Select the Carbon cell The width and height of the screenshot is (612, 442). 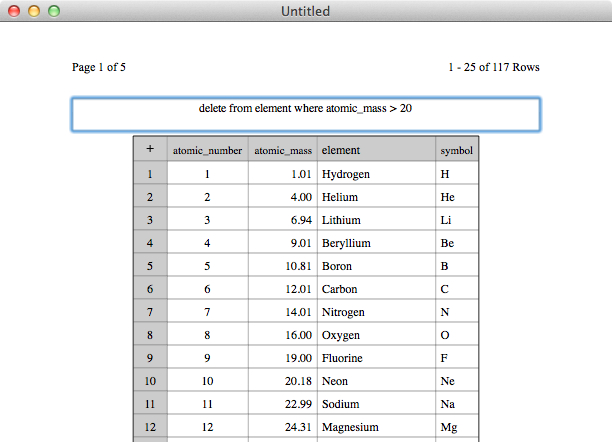coord(376,289)
